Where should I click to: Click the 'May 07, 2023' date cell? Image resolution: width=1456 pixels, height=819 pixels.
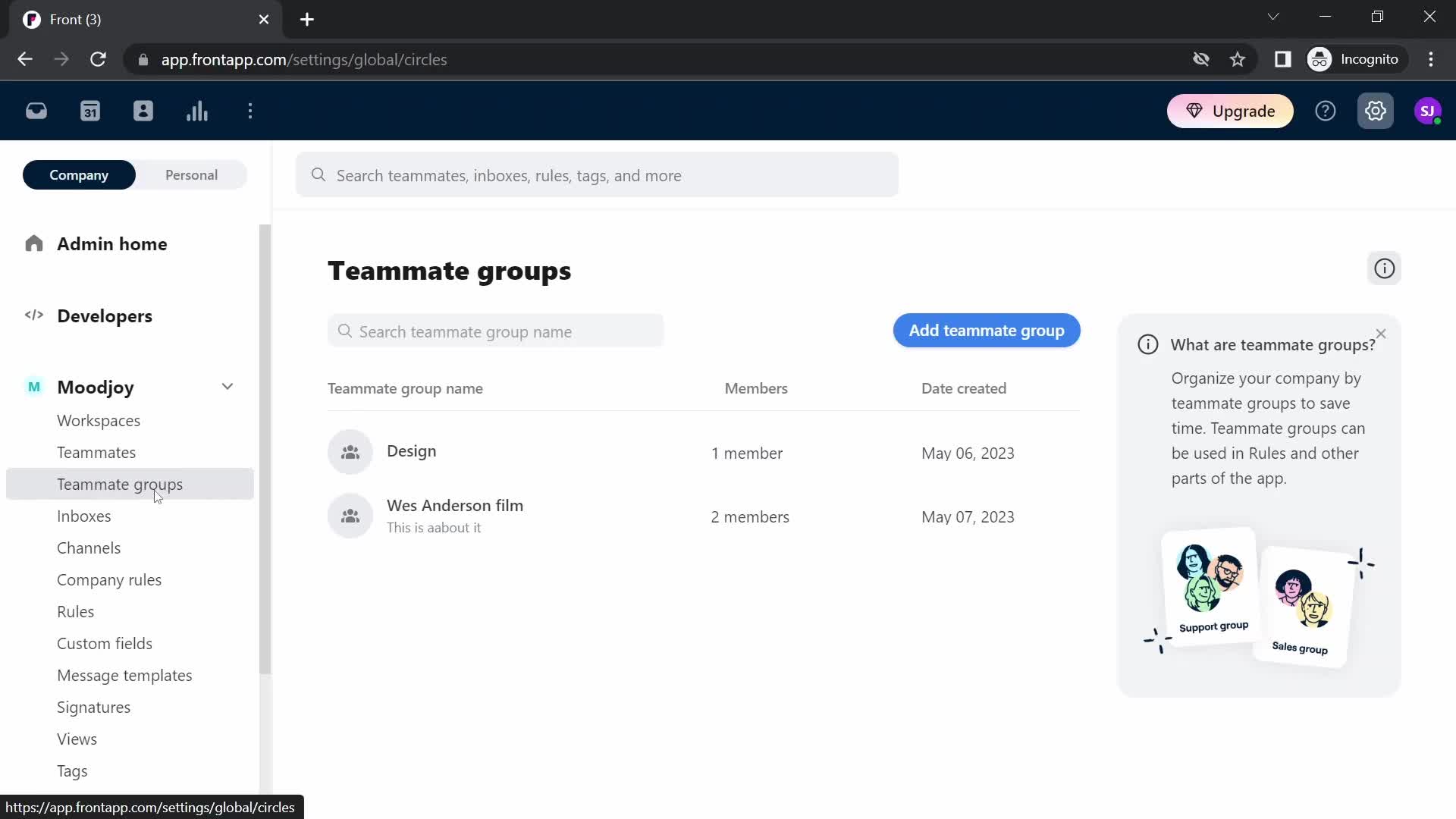(968, 517)
